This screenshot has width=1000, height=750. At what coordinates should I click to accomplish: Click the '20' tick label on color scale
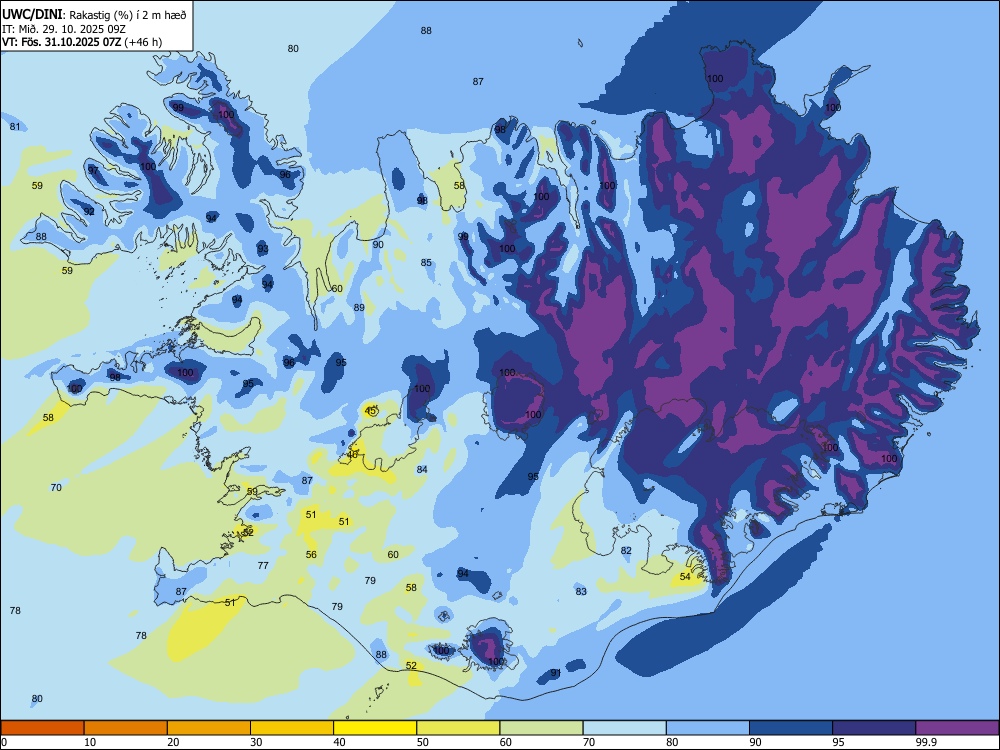pos(173,742)
